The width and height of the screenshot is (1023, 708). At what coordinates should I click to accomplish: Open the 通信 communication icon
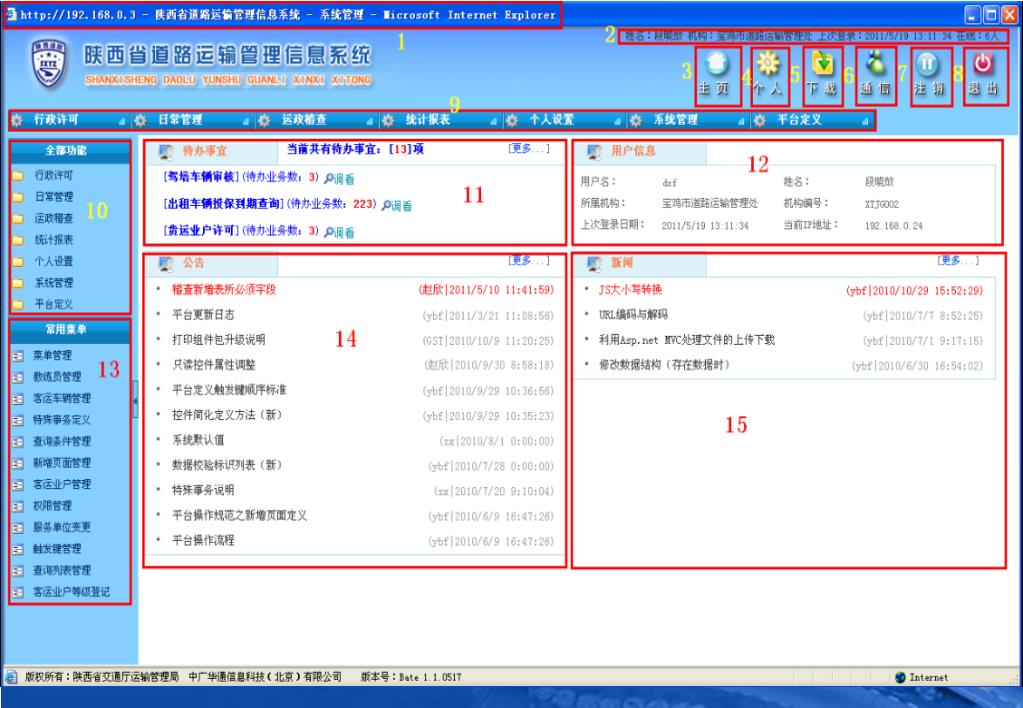(x=875, y=65)
